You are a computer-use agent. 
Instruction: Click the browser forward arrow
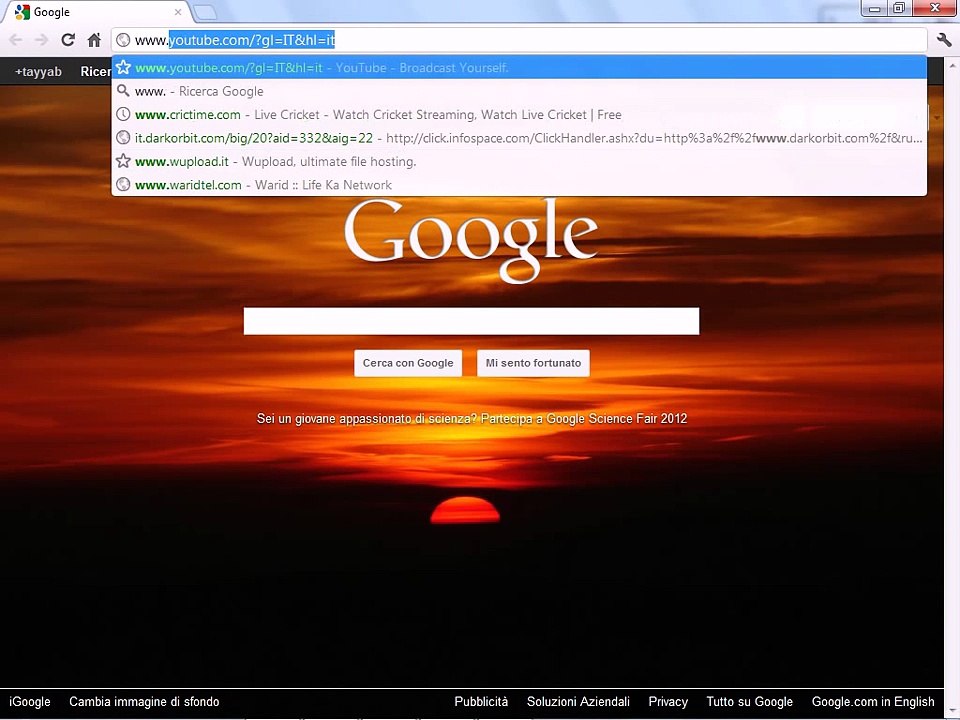coord(41,40)
